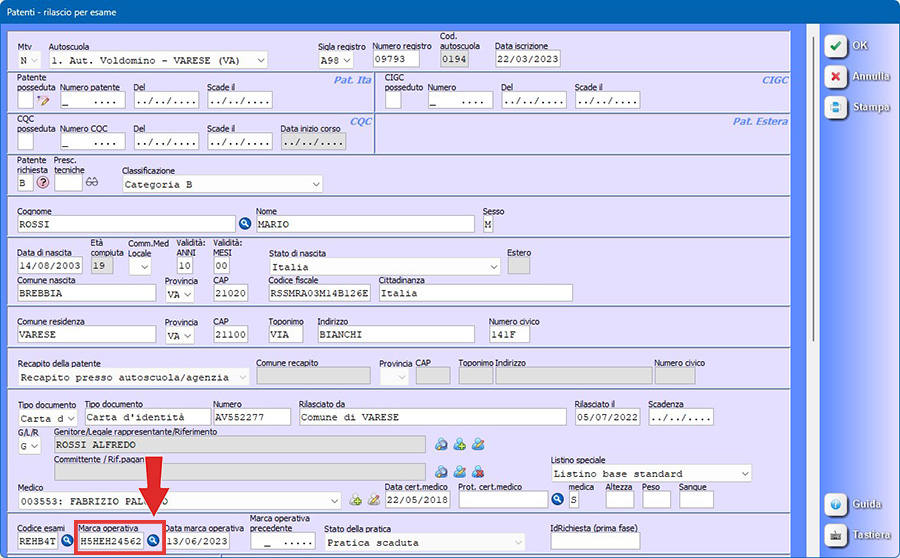Screen dimensions: 900x558
Task: Click the add doctor icon beside Medico
Action: (355, 500)
